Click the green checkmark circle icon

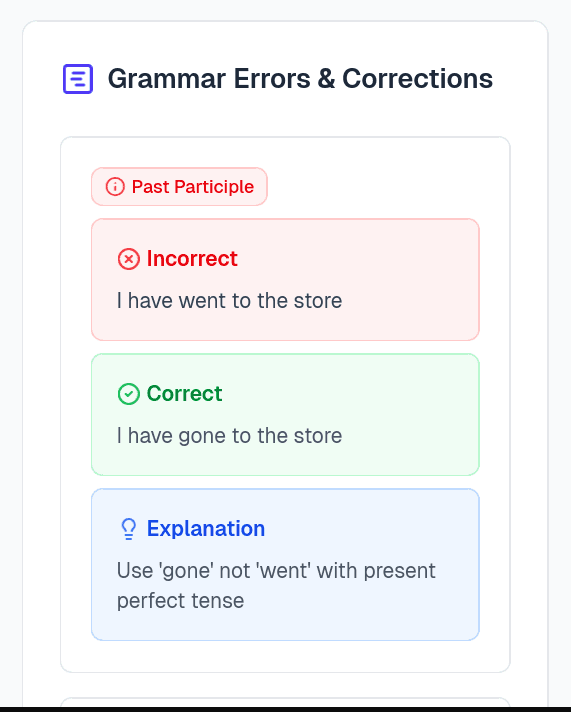[x=129, y=394]
